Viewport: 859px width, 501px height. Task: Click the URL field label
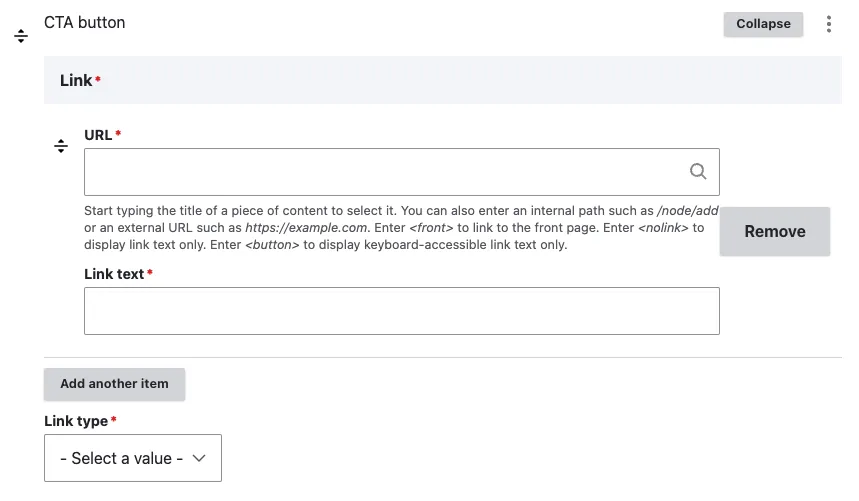tap(98, 135)
